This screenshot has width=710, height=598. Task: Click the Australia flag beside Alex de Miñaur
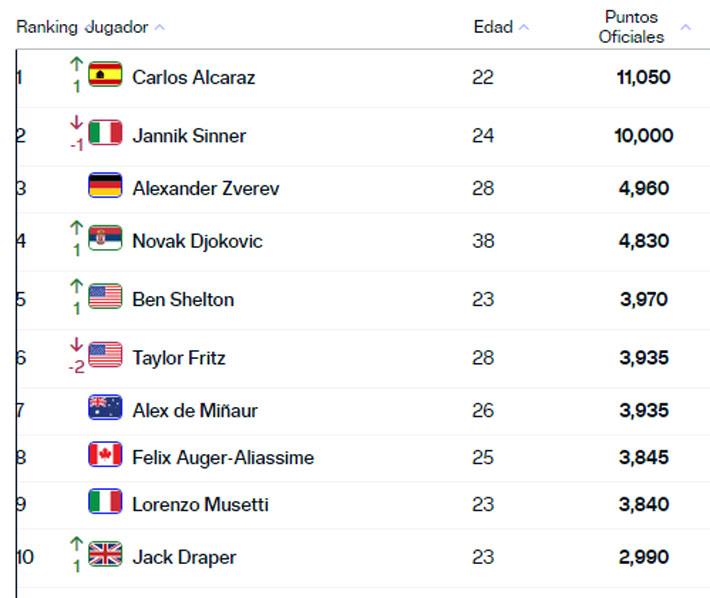click(105, 409)
